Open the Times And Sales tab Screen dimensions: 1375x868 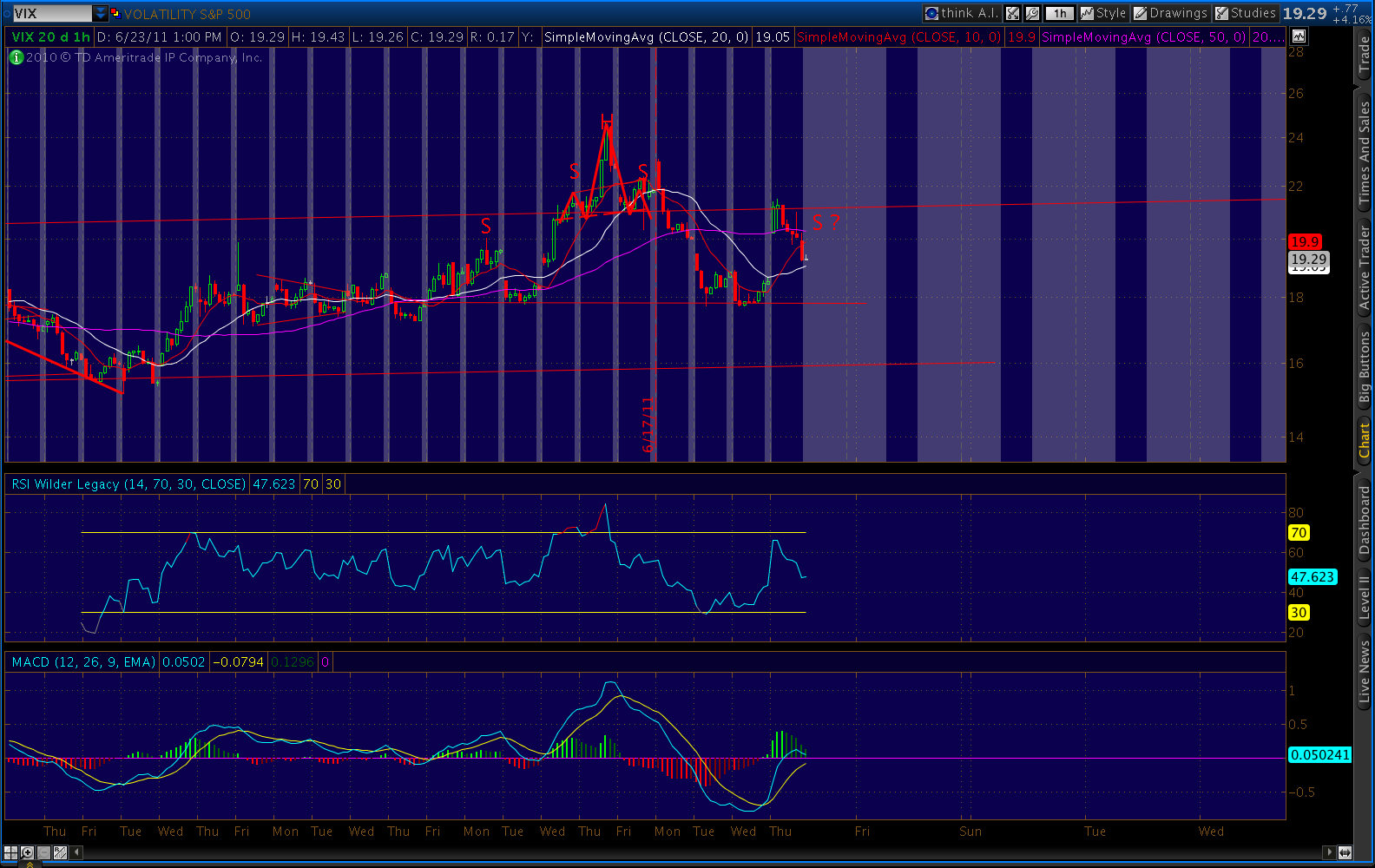coord(1364,153)
